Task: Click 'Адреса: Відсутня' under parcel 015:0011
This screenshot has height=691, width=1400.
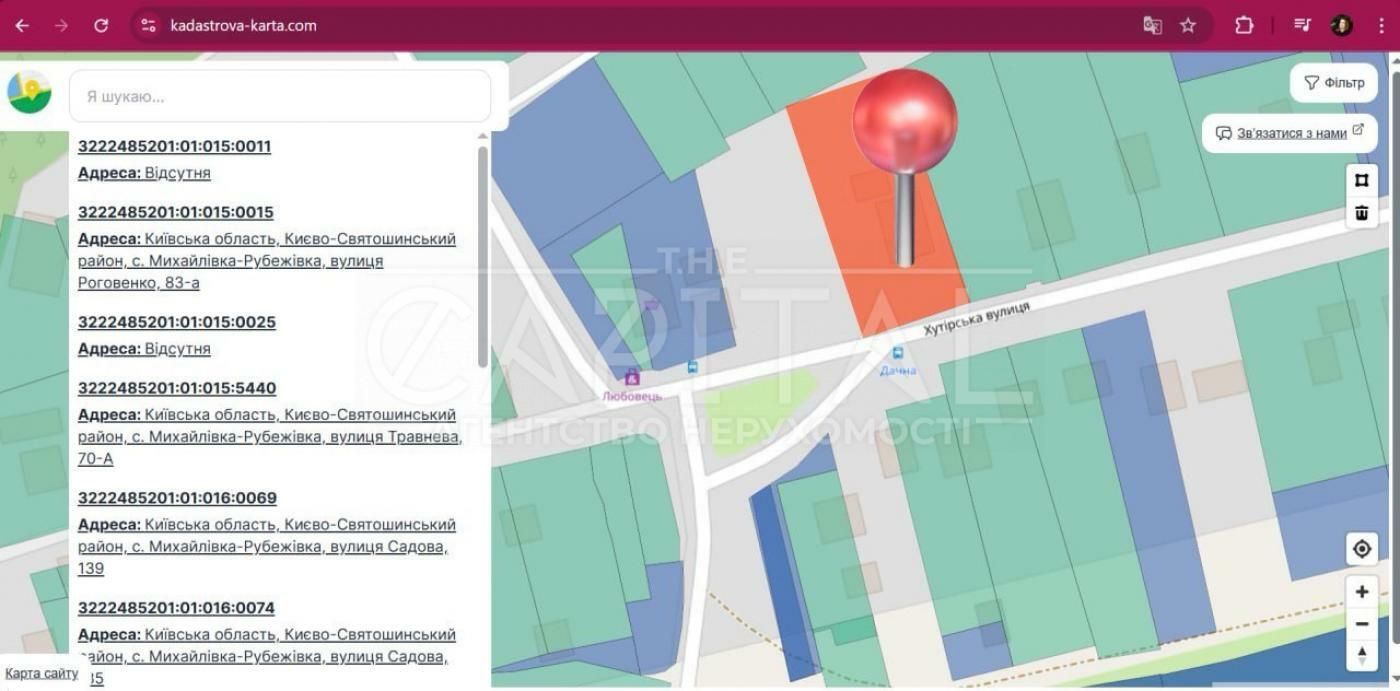Action: 144,173
